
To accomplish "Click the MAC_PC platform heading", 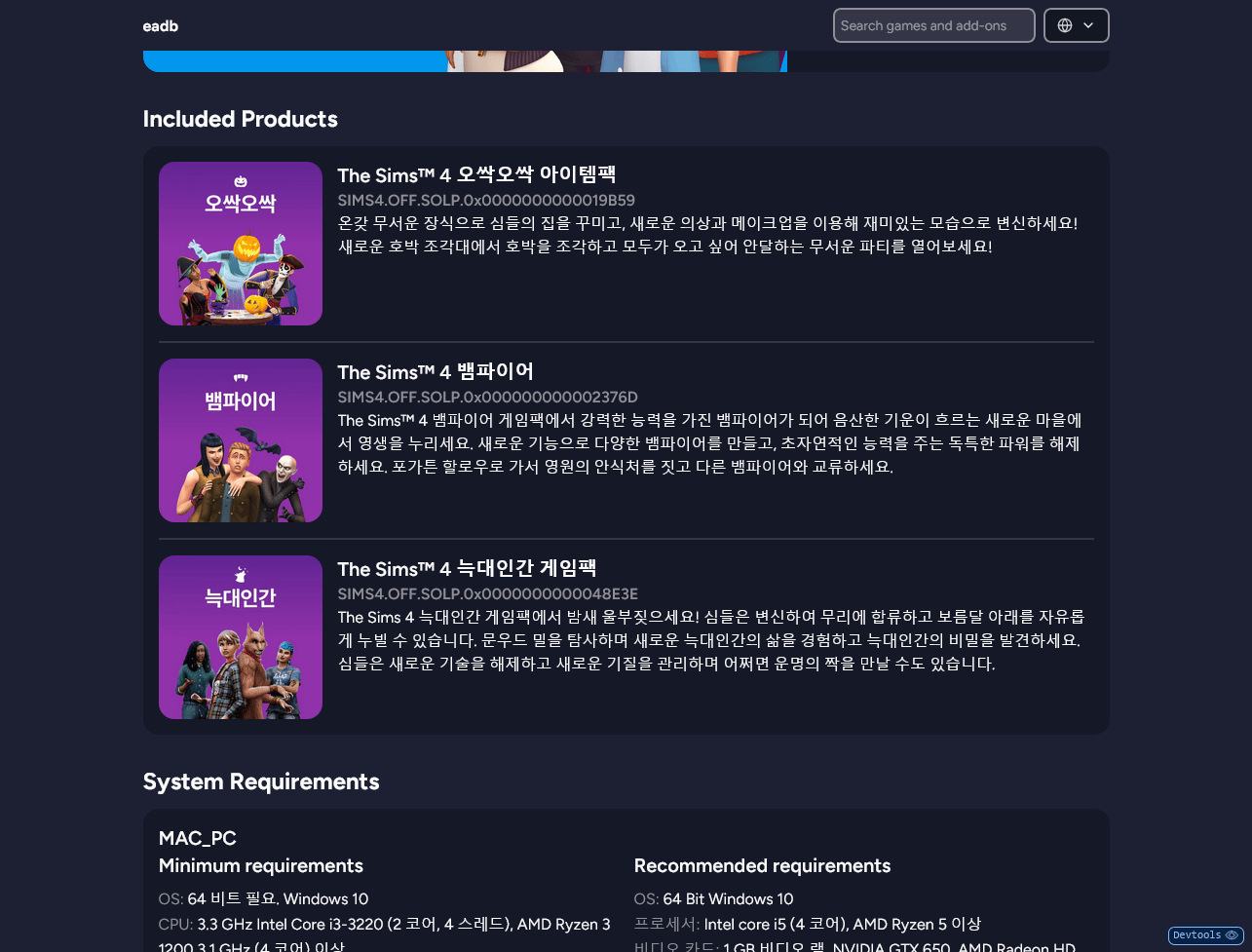I will coord(197,839).
